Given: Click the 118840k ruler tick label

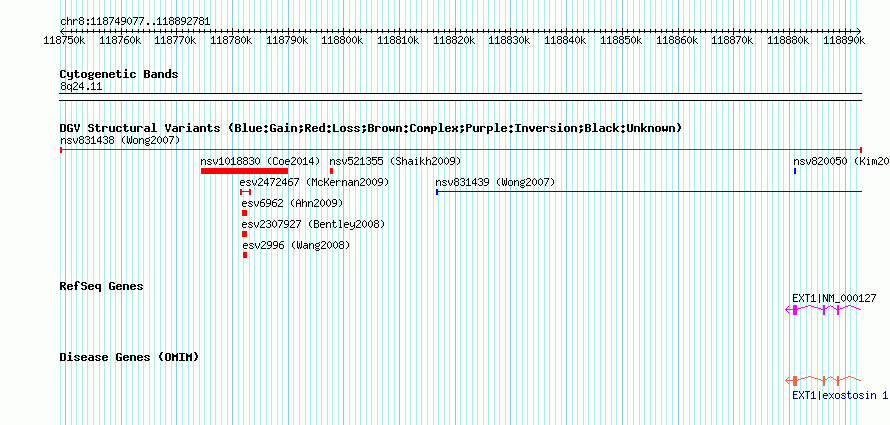Looking at the screenshot, I should [565, 40].
